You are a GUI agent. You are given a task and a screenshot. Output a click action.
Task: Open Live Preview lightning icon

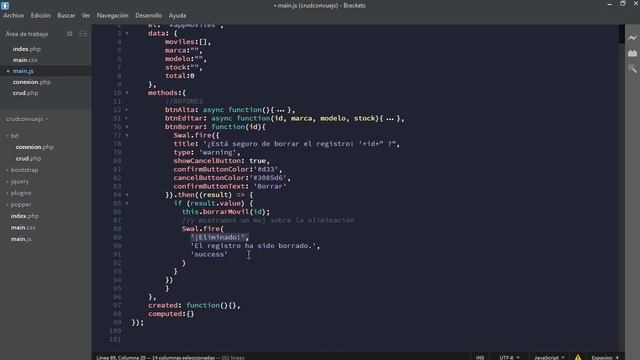coord(632,38)
